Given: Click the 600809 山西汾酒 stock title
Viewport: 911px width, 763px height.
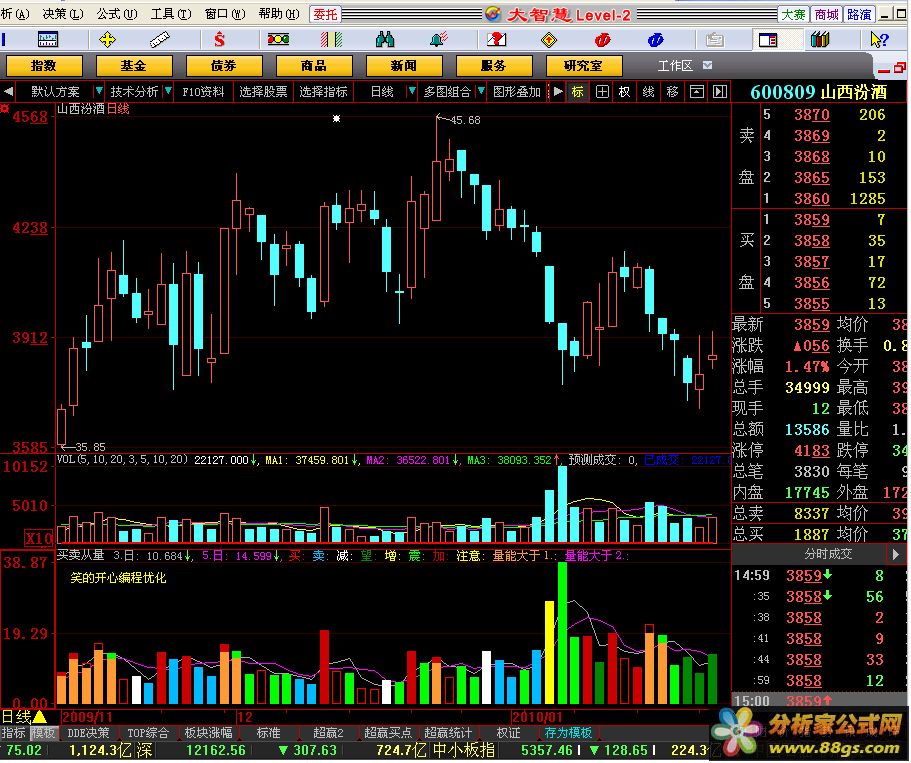Looking at the screenshot, I should (x=819, y=92).
